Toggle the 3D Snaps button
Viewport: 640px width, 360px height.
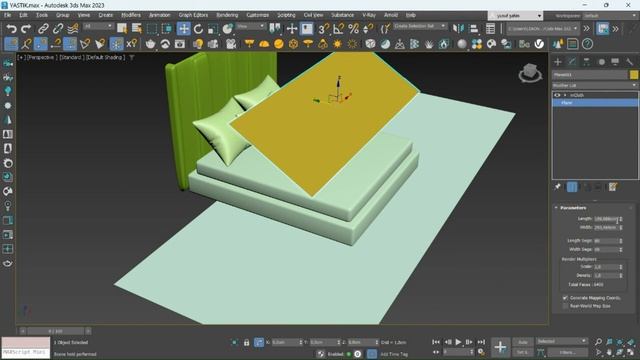(x=324, y=29)
